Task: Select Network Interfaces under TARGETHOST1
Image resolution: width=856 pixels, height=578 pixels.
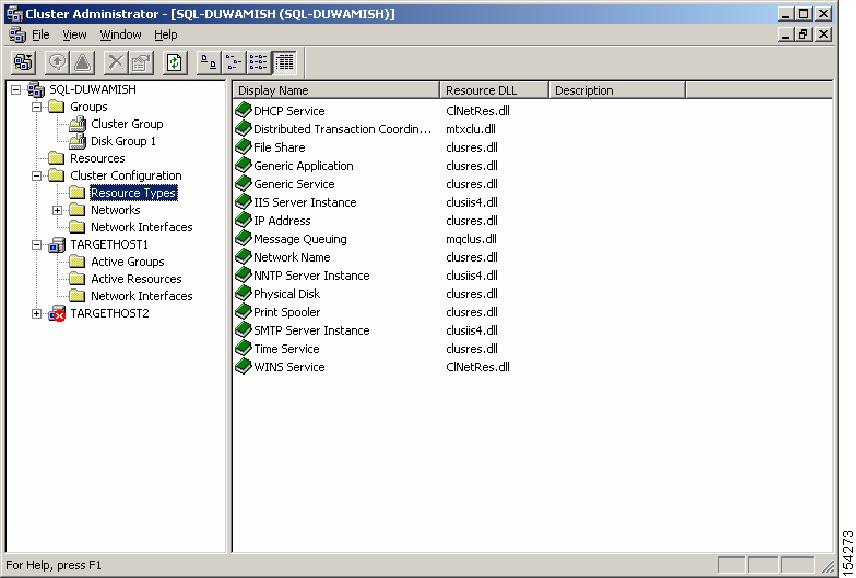Action: pyautogui.click(x=141, y=296)
